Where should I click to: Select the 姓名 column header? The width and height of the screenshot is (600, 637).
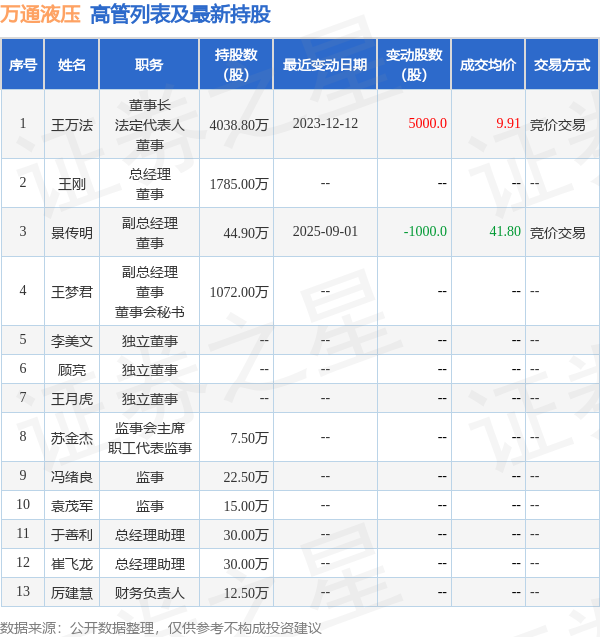71,65
